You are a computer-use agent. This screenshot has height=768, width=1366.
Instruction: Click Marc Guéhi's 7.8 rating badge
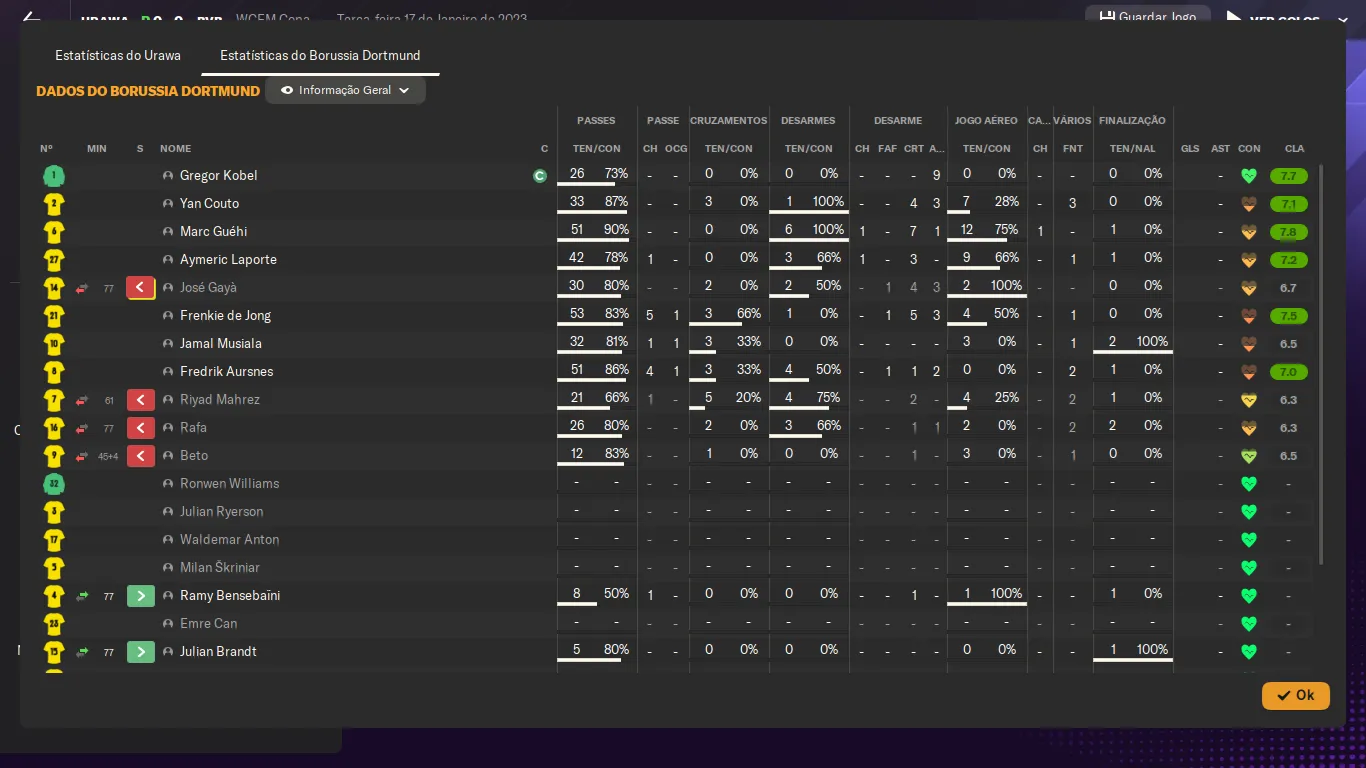pos(1288,232)
